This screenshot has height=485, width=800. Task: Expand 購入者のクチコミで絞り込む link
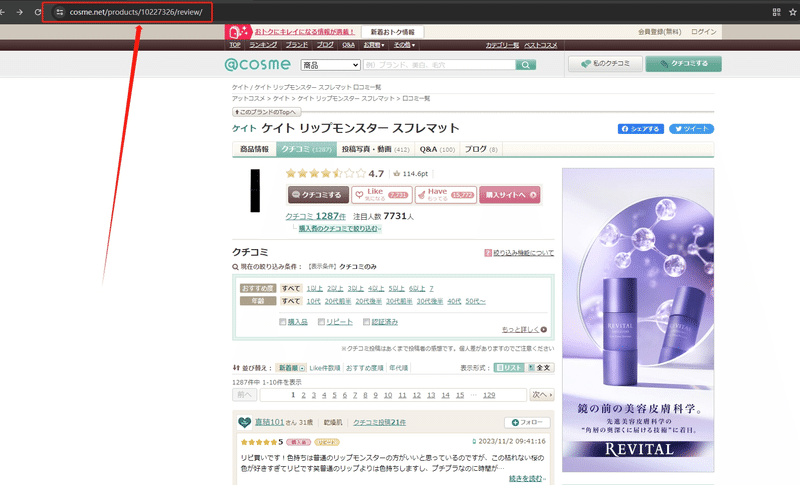click(340, 228)
